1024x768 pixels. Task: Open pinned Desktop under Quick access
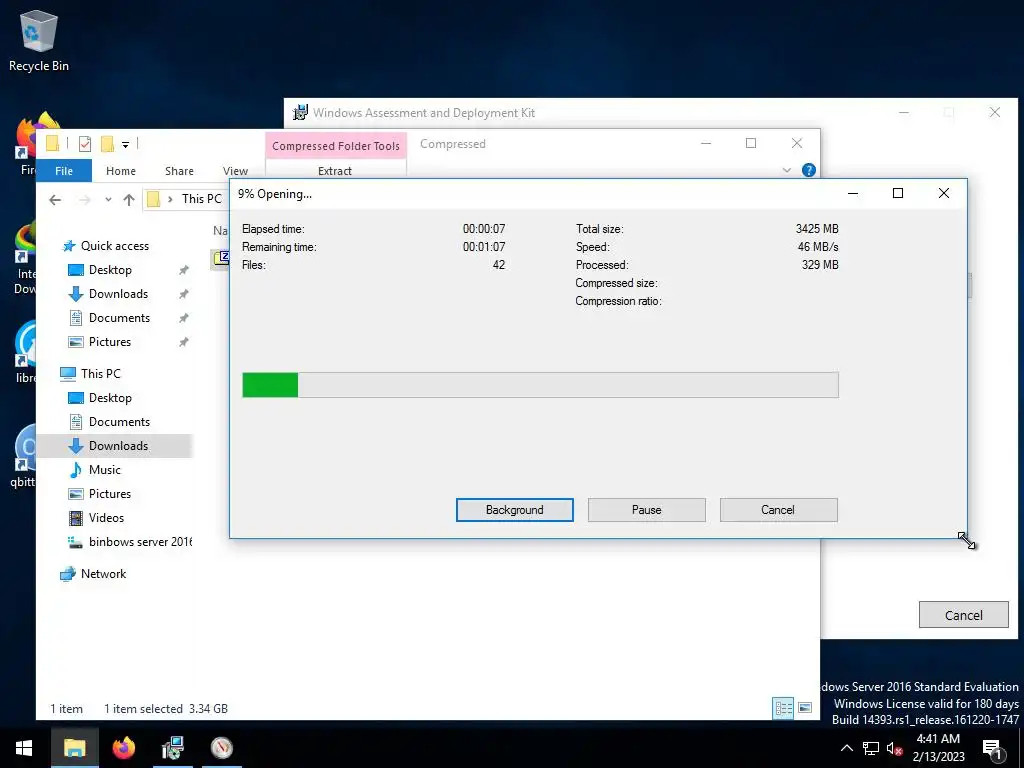[x=110, y=270]
